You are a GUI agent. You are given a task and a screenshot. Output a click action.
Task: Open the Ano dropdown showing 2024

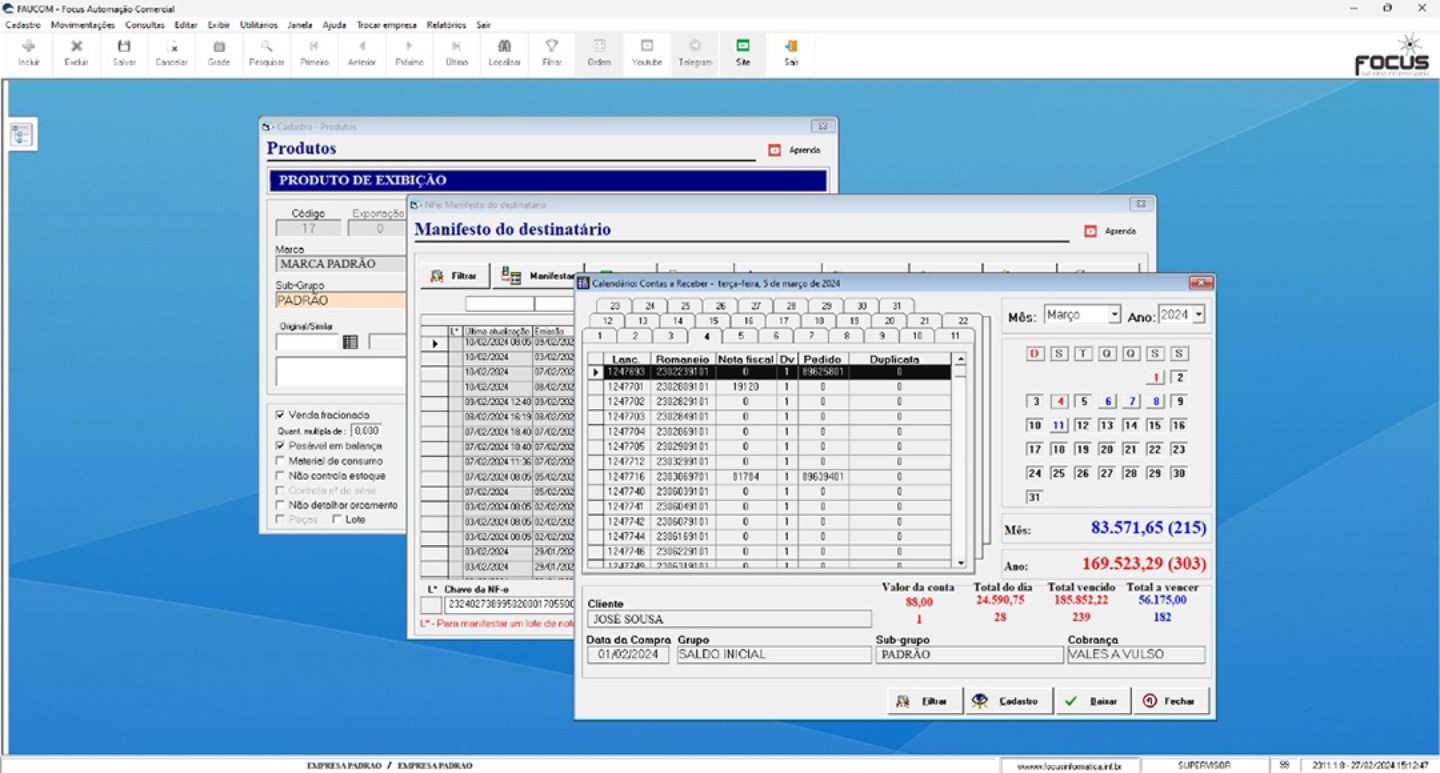pyautogui.click(x=1198, y=315)
